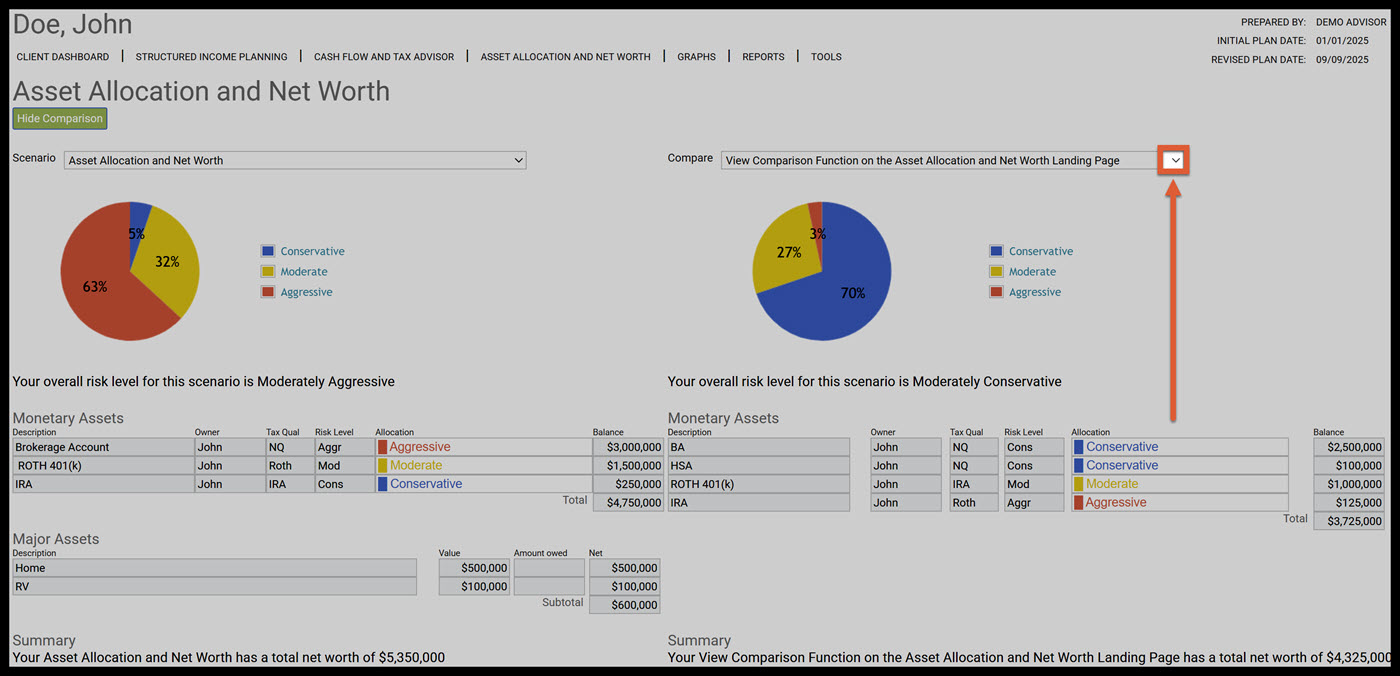The width and height of the screenshot is (1400, 676).
Task: Select the BA description in comparison table
Action: tap(758, 447)
